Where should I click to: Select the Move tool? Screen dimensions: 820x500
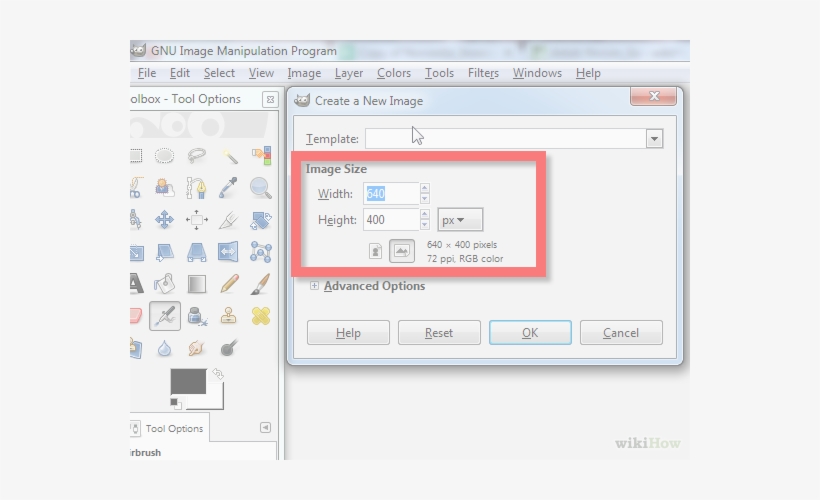click(x=164, y=220)
